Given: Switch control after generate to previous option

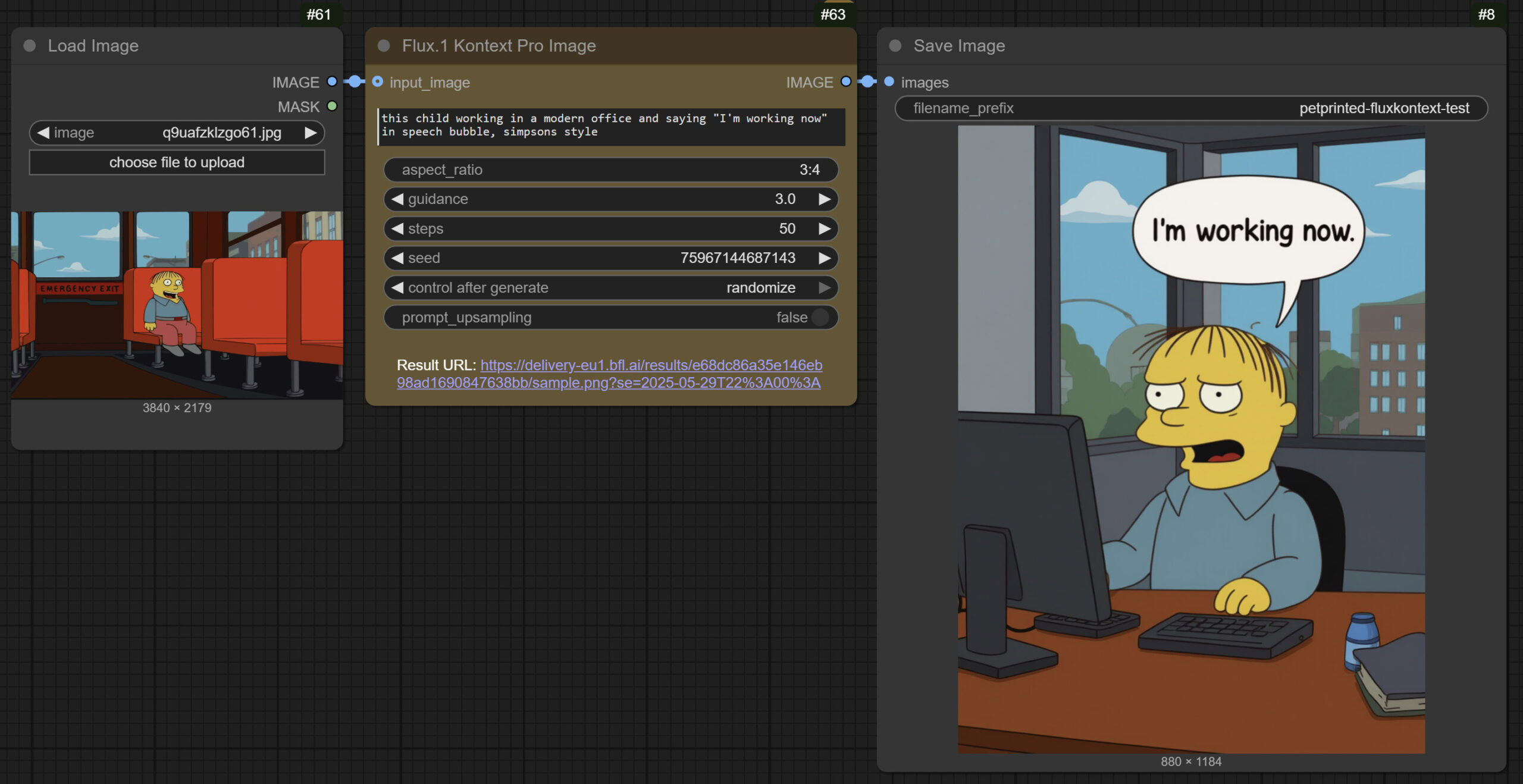Looking at the screenshot, I should click(397, 288).
